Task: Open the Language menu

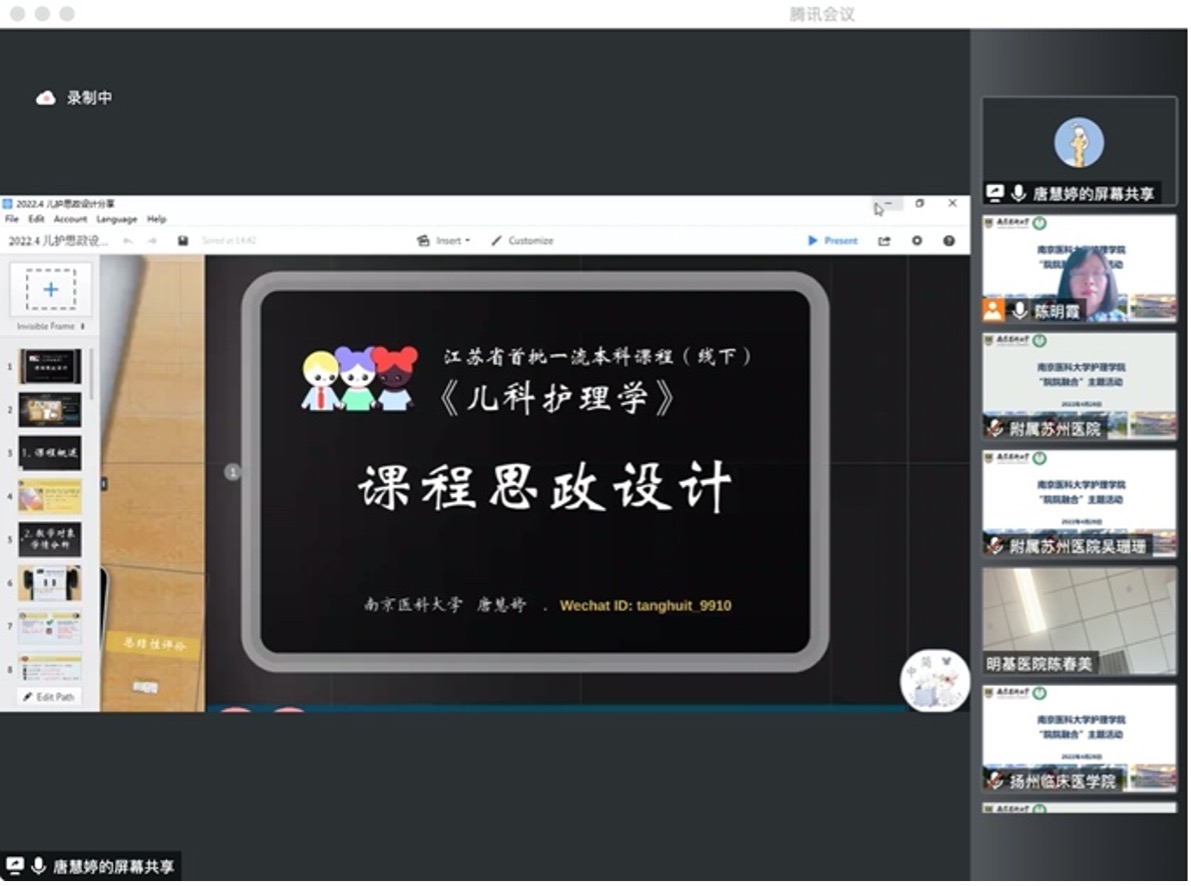Action: pyautogui.click(x=117, y=219)
